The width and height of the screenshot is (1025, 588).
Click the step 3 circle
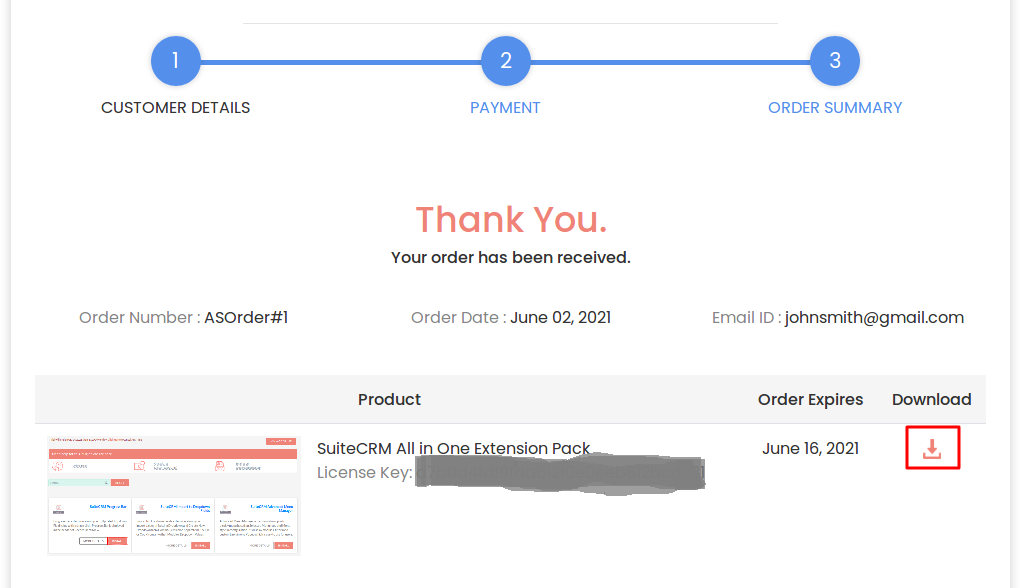[835, 61]
